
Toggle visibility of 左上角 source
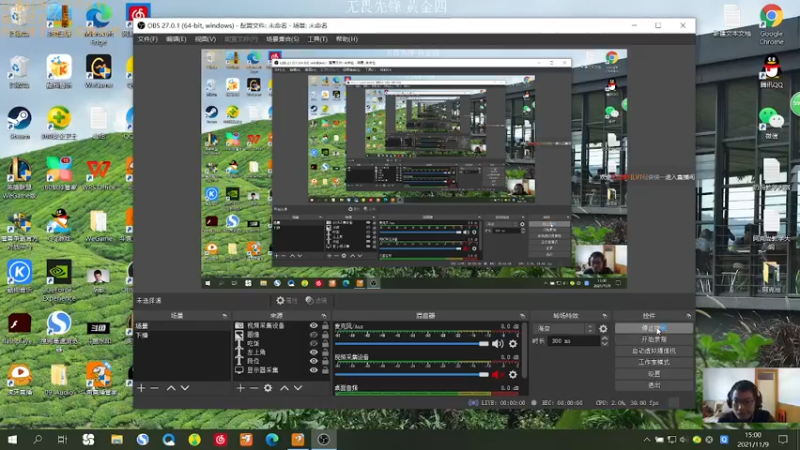point(314,352)
